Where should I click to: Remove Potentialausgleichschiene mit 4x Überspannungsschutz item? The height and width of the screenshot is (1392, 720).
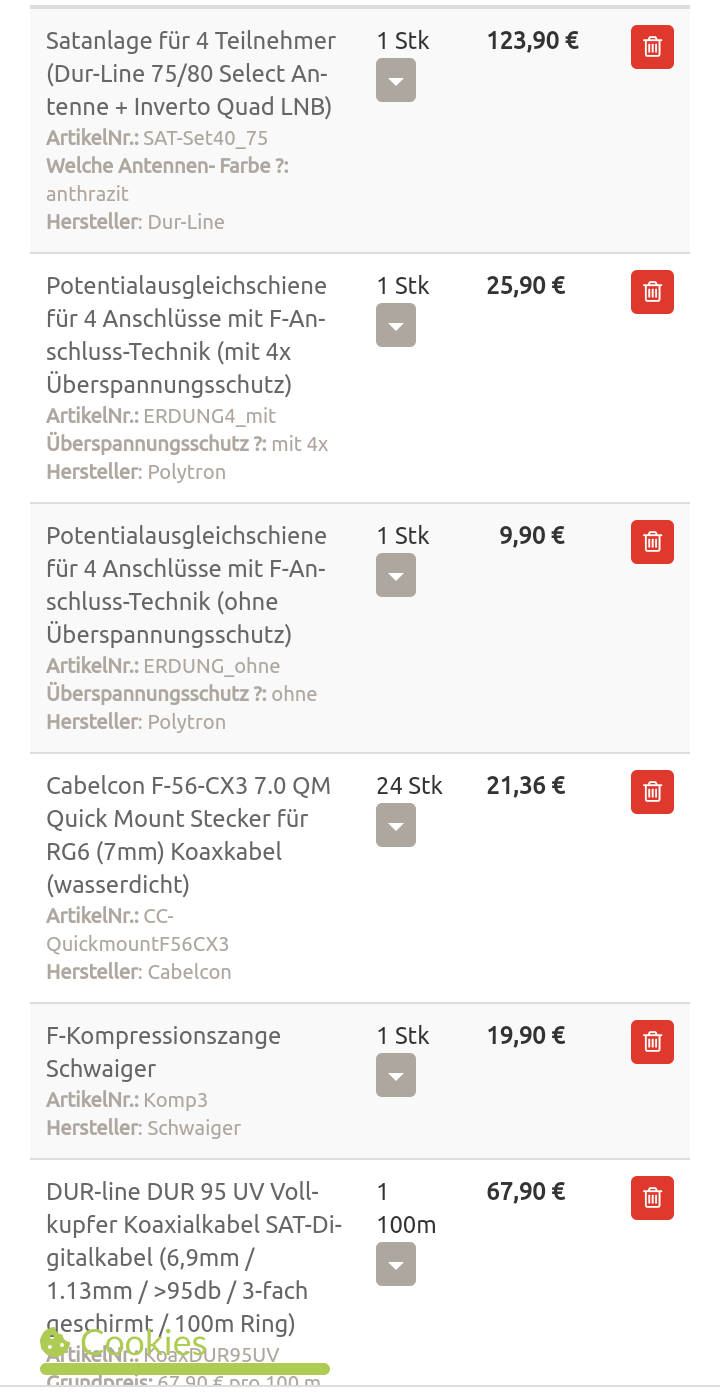click(652, 292)
